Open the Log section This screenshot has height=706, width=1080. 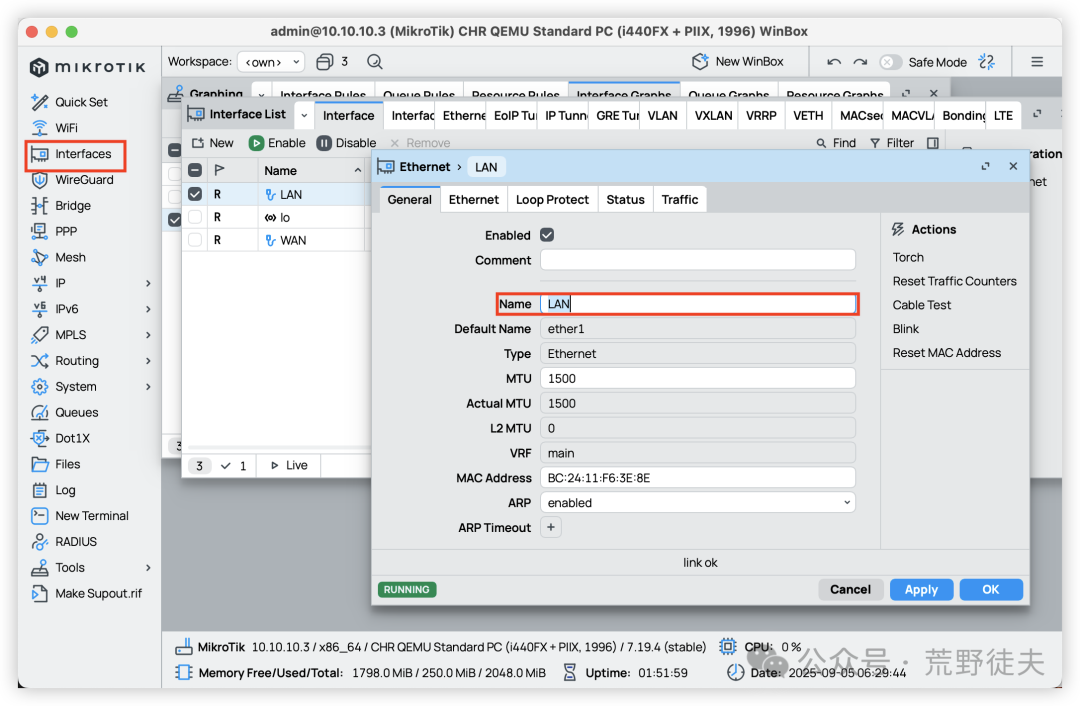54,490
